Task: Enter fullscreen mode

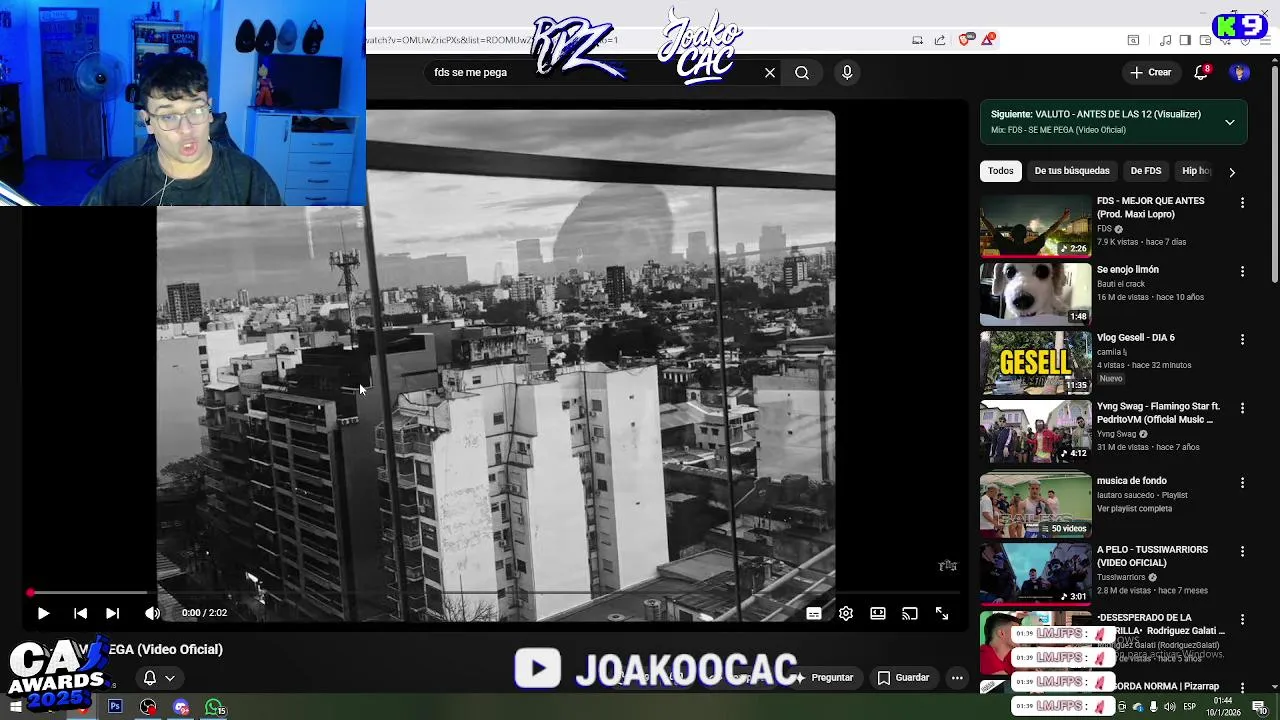Action: [x=942, y=613]
